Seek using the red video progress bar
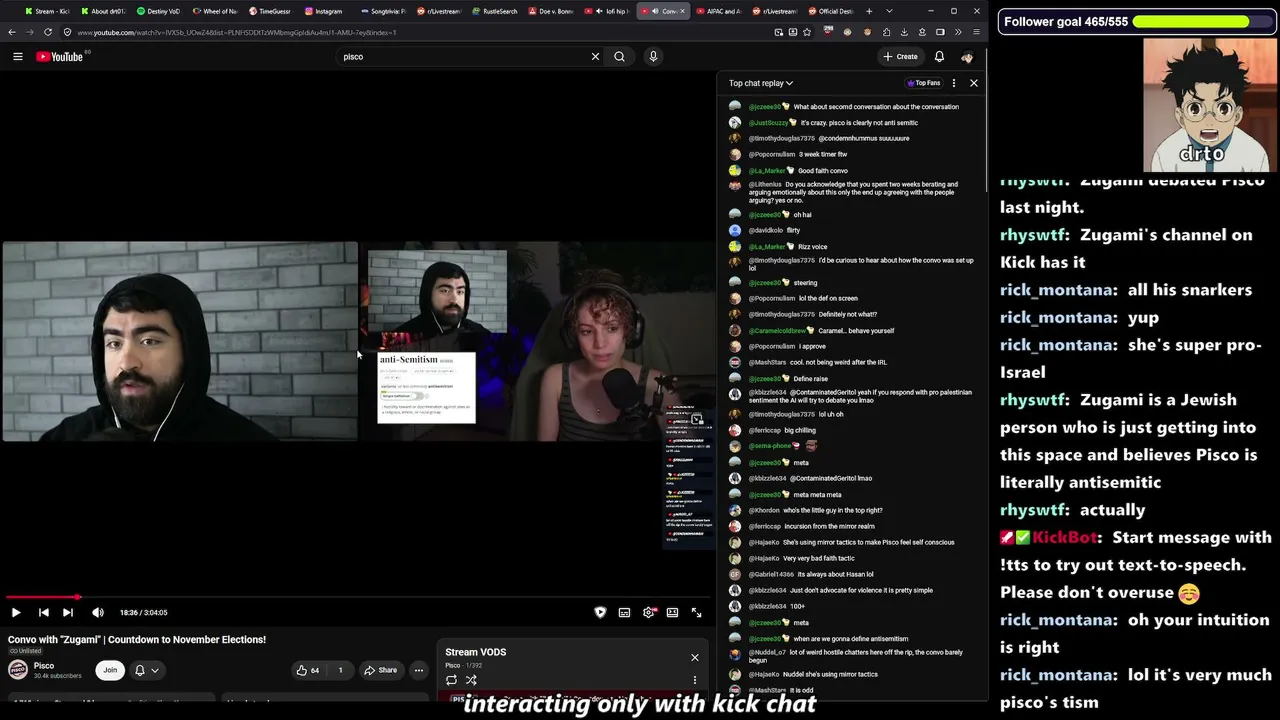This screenshot has width=1280, height=720. click(x=358, y=597)
